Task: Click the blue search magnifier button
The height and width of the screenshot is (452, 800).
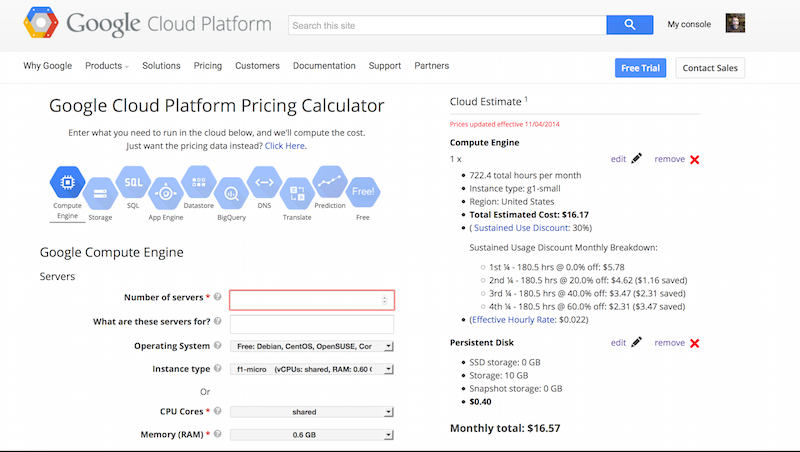Action: (x=630, y=24)
